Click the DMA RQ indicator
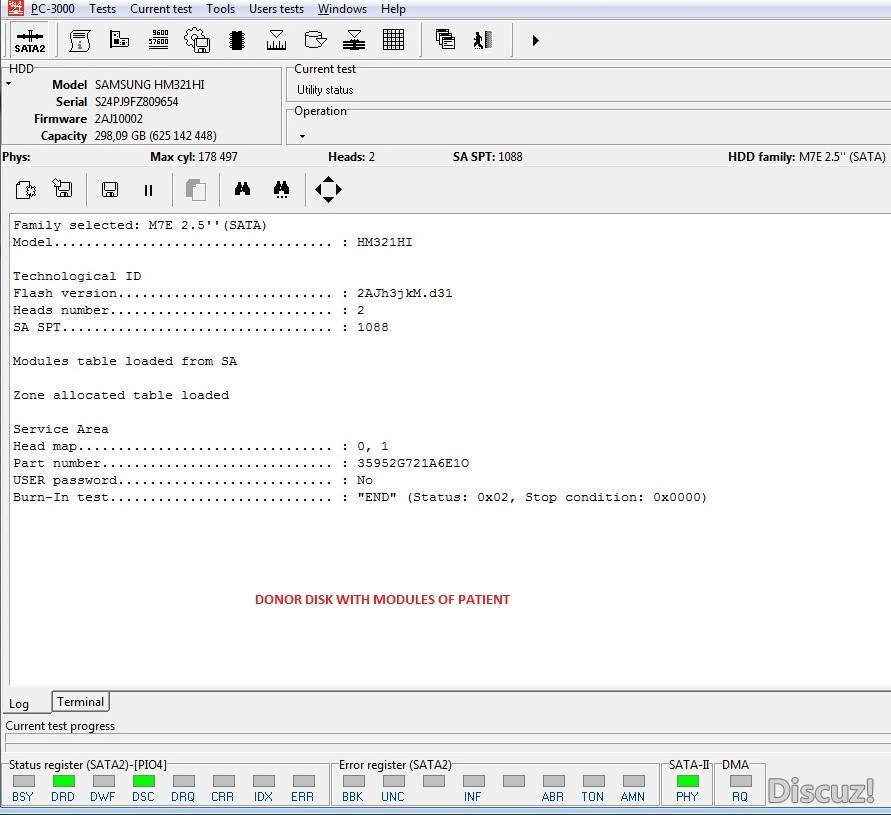 tap(740, 781)
